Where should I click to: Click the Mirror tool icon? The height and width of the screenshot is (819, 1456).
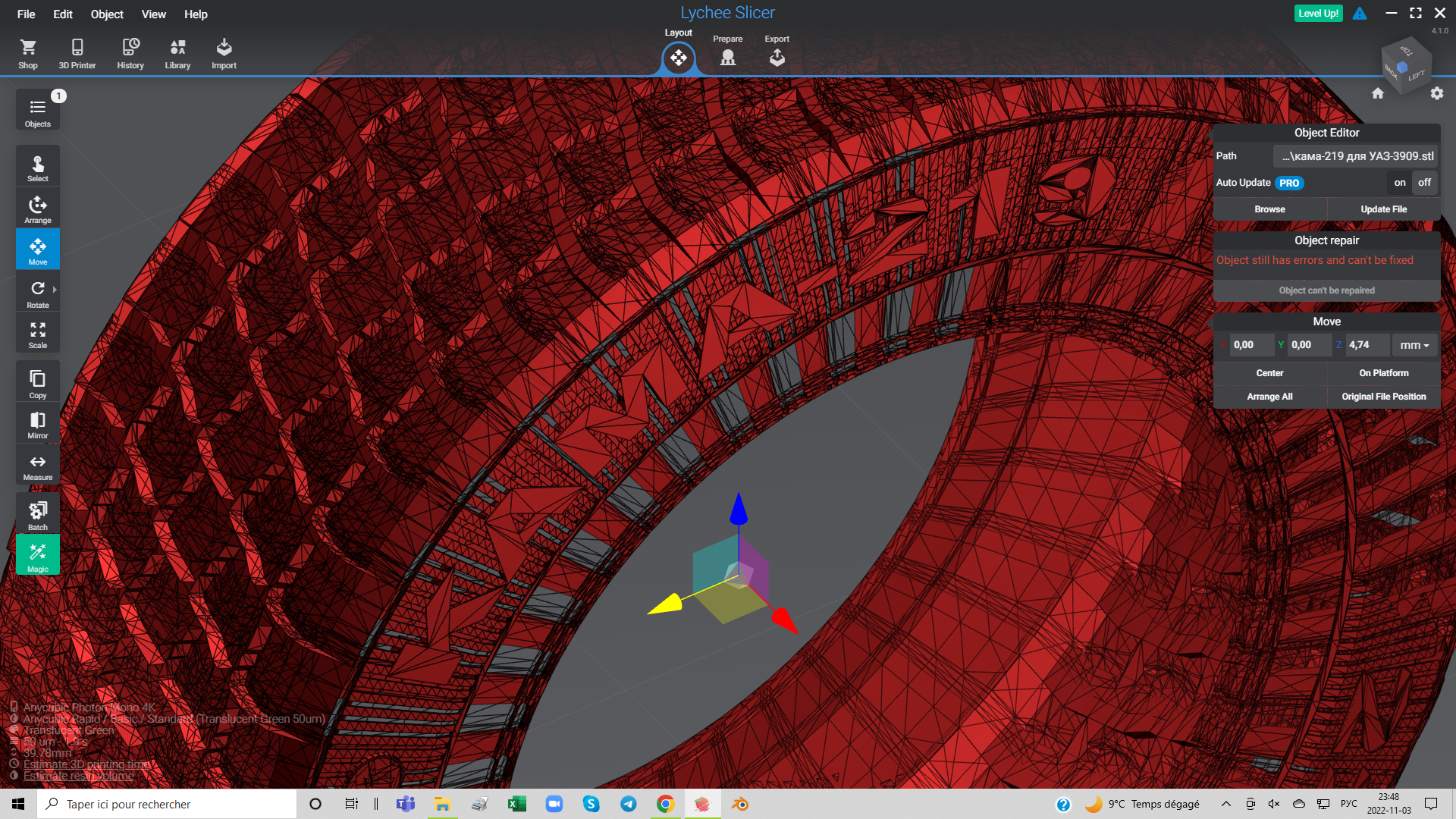(x=37, y=424)
